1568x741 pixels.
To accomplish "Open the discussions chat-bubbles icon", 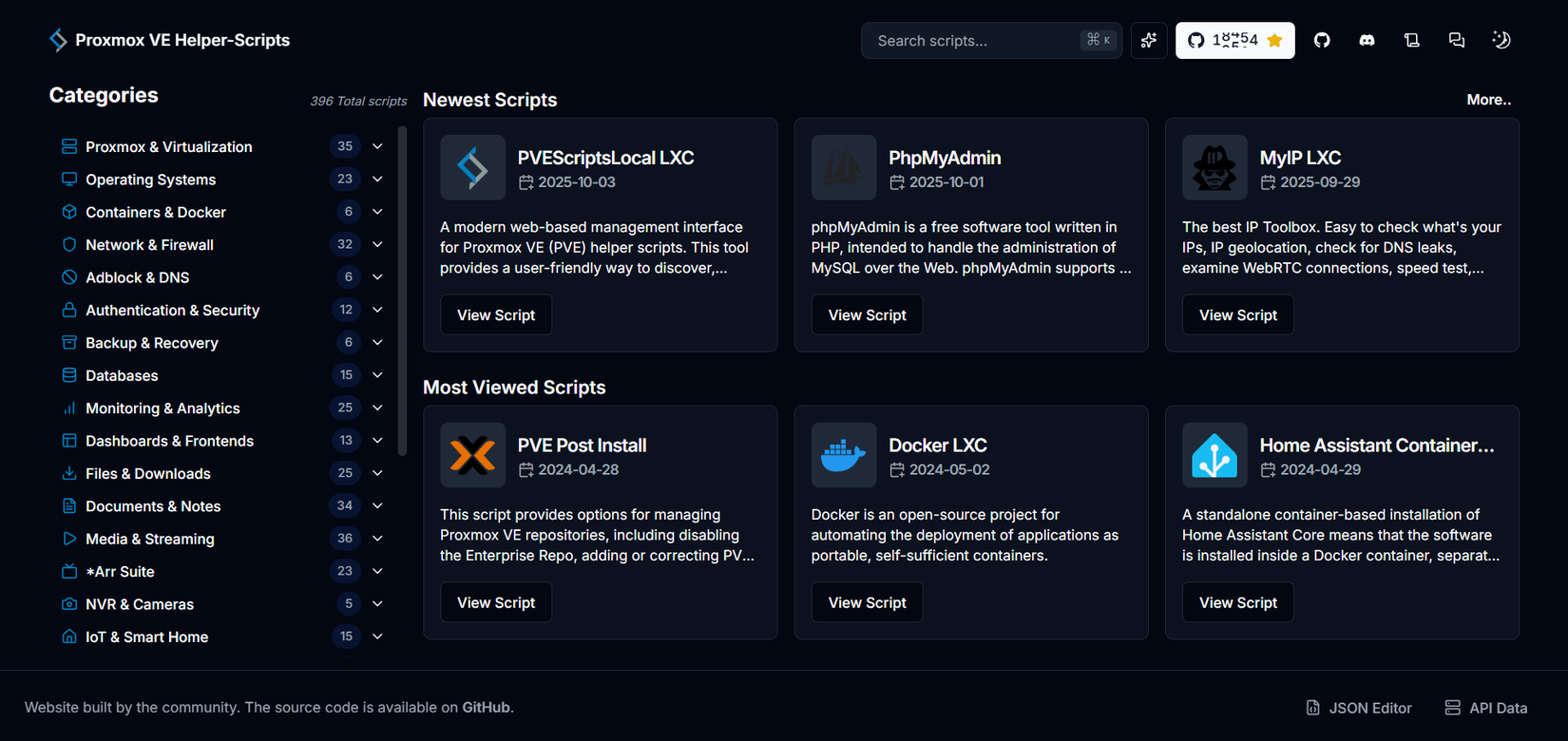I will tap(1456, 41).
